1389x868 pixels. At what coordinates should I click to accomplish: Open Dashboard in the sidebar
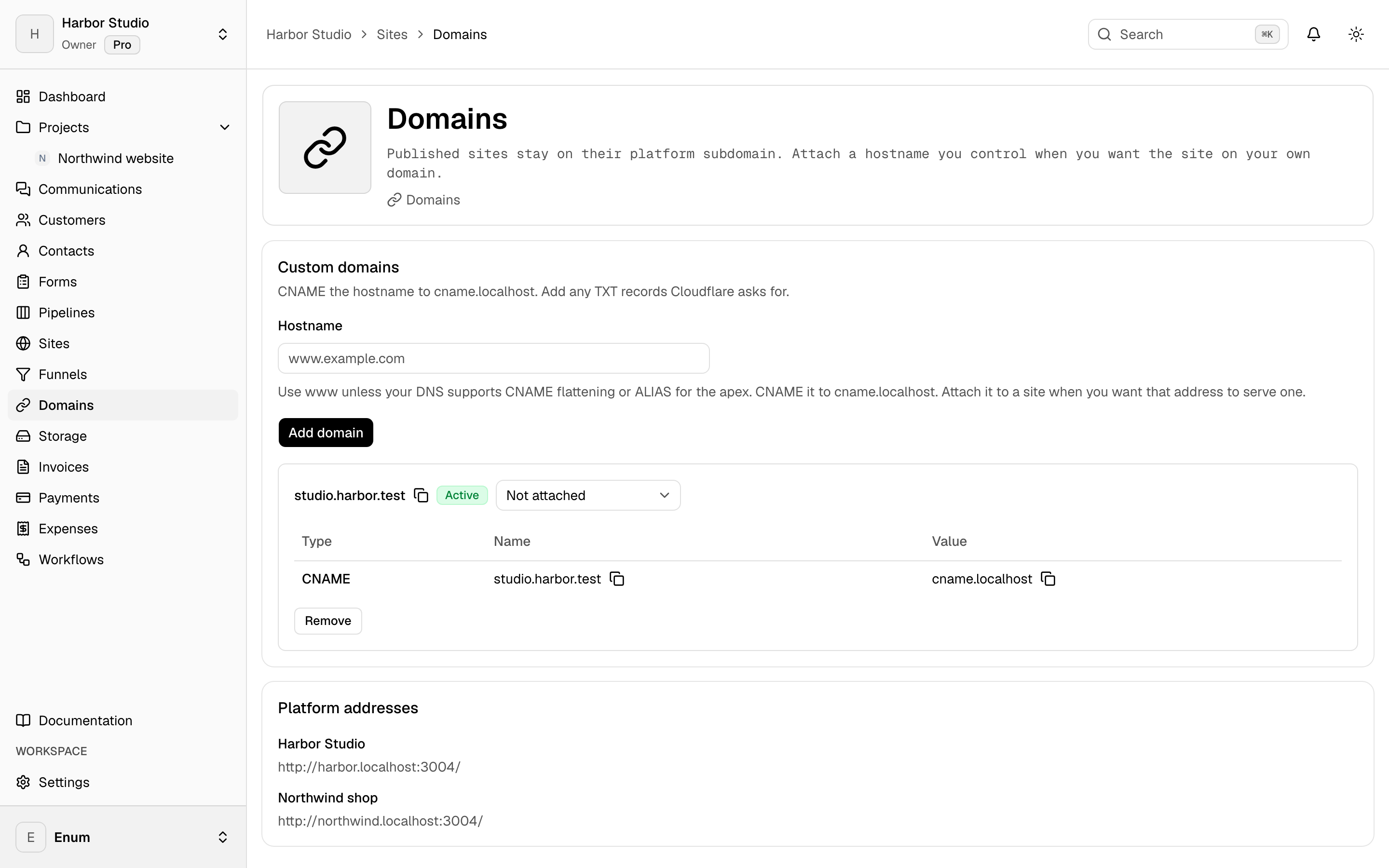pos(123,96)
